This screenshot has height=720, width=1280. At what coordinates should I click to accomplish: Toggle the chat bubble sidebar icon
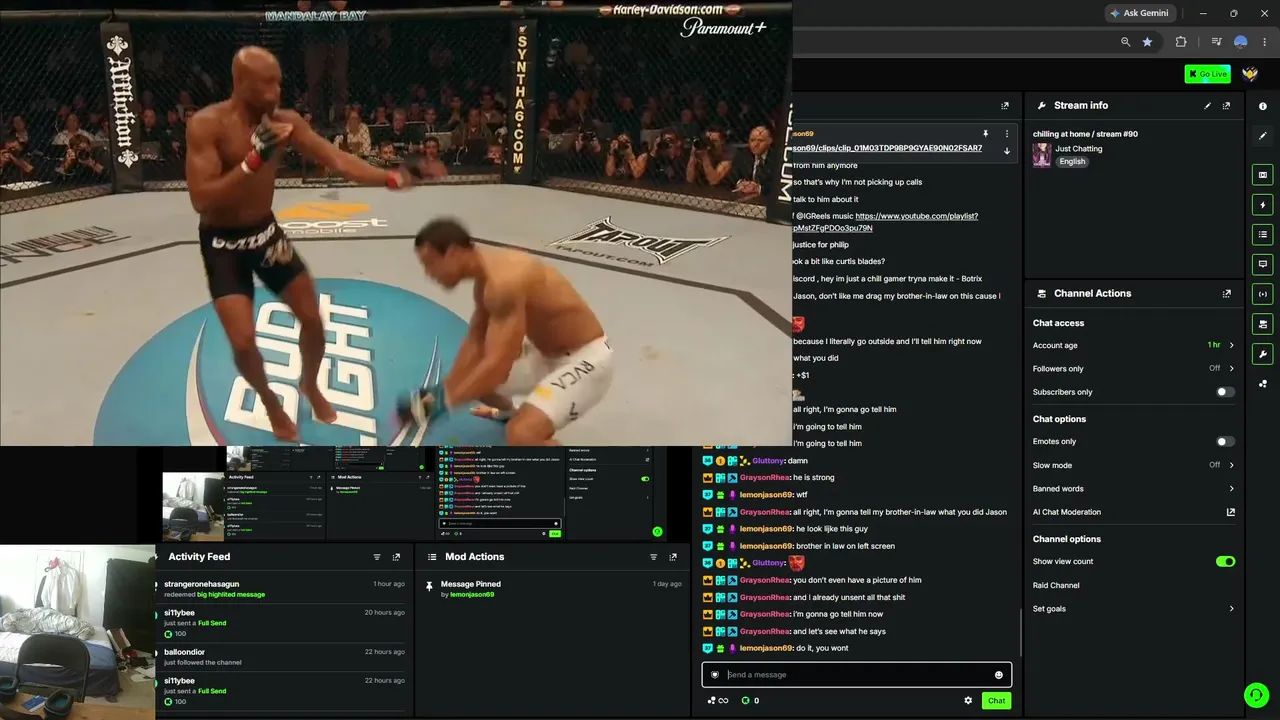tap(1263, 264)
